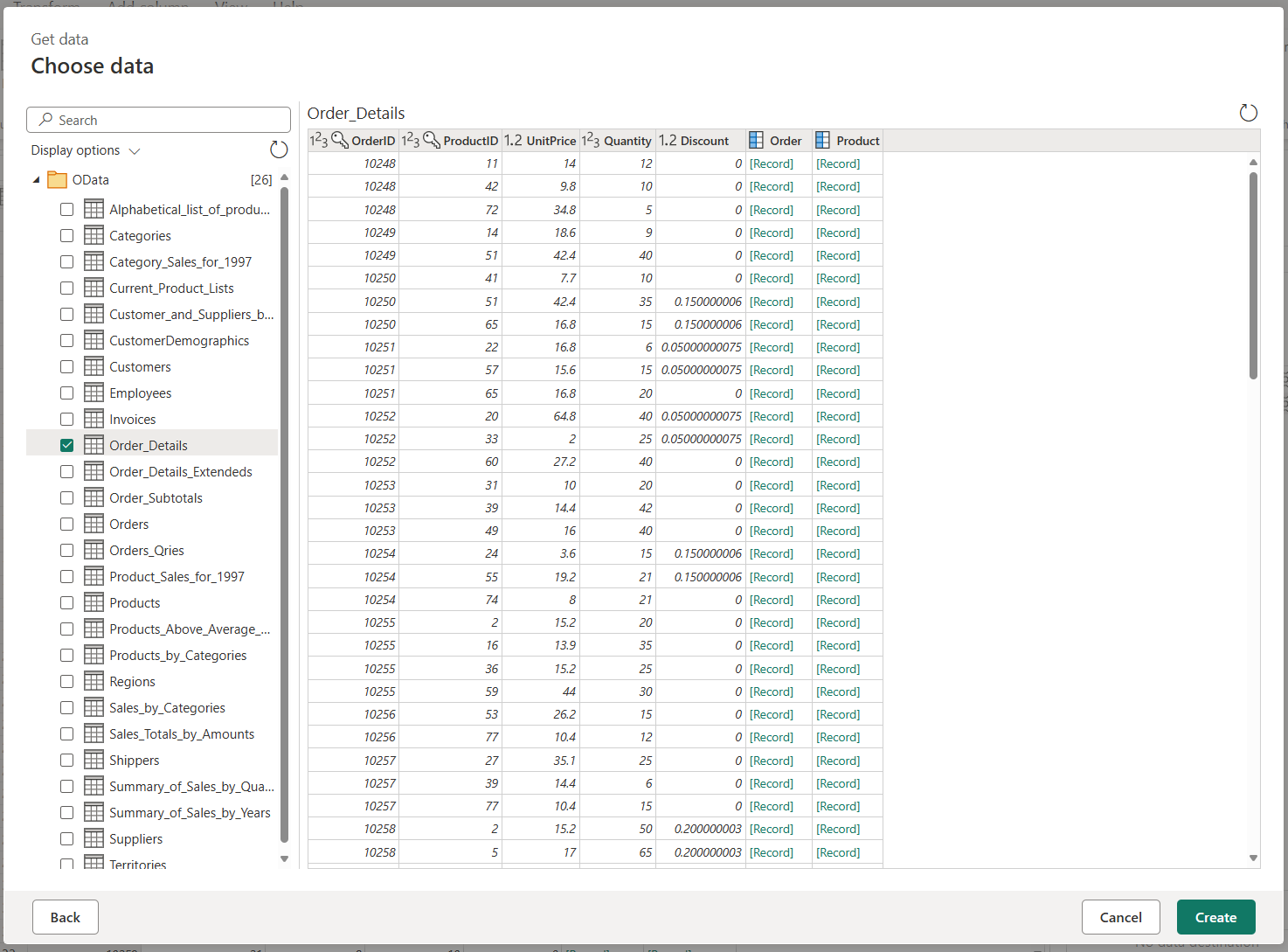Click table icon beside CustomerDemographics
1288x952 pixels.
click(x=93, y=340)
